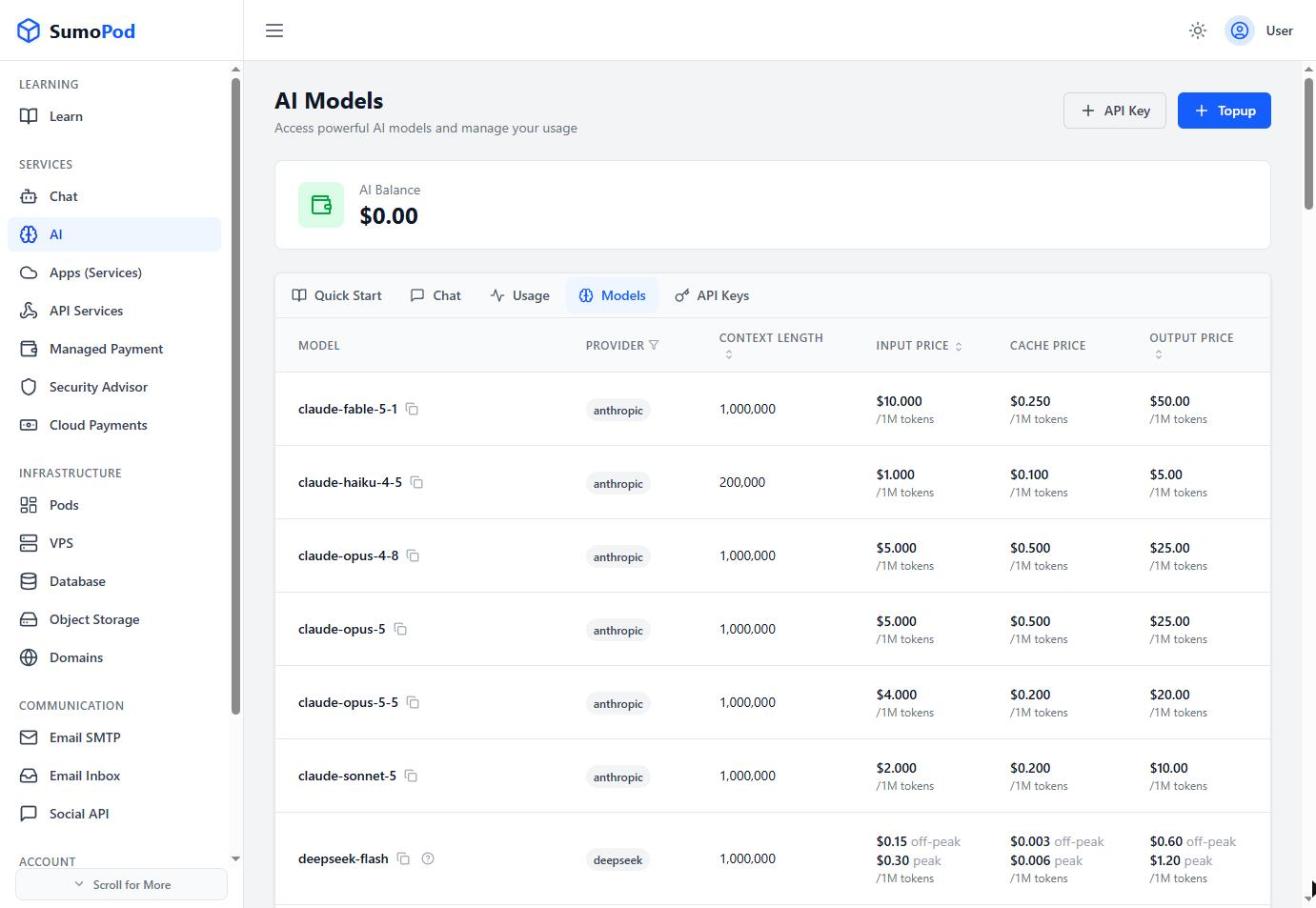
Task: Click the Domains globe icon
Action: [29, 657]
